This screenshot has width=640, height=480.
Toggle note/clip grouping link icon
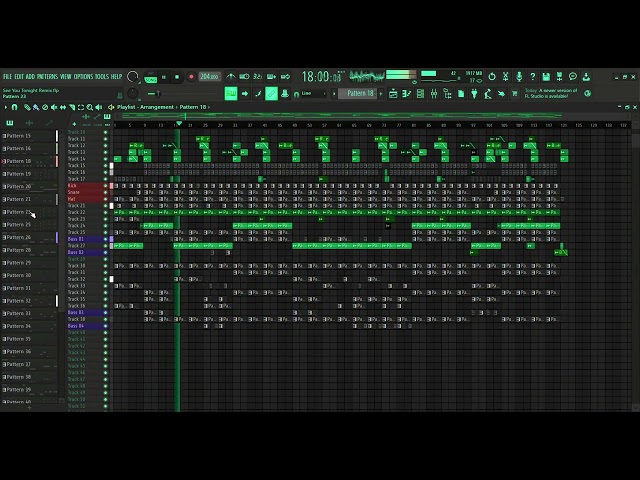[271, 93]
